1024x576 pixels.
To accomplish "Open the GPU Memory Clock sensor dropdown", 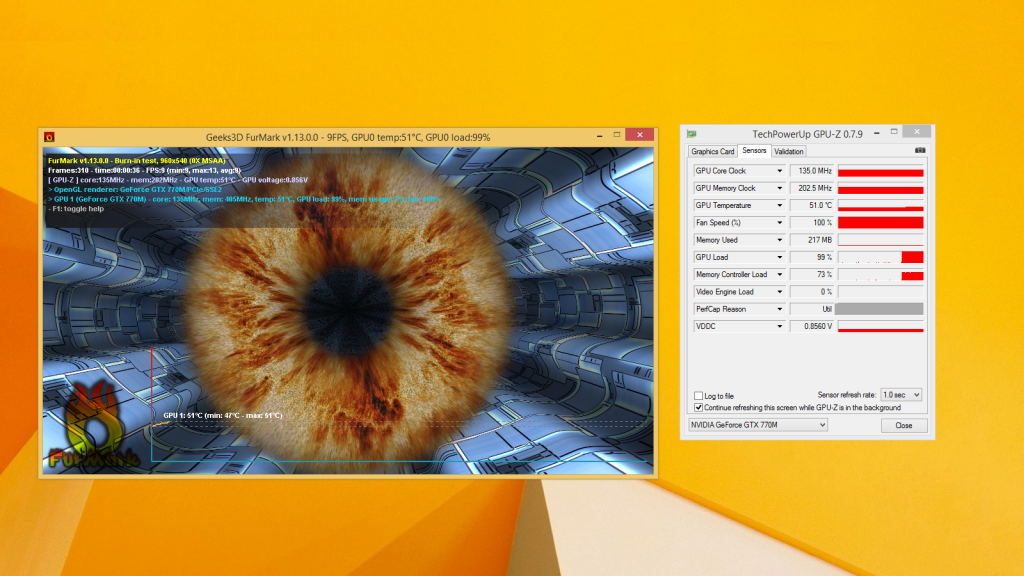I will tap(779, 188).
